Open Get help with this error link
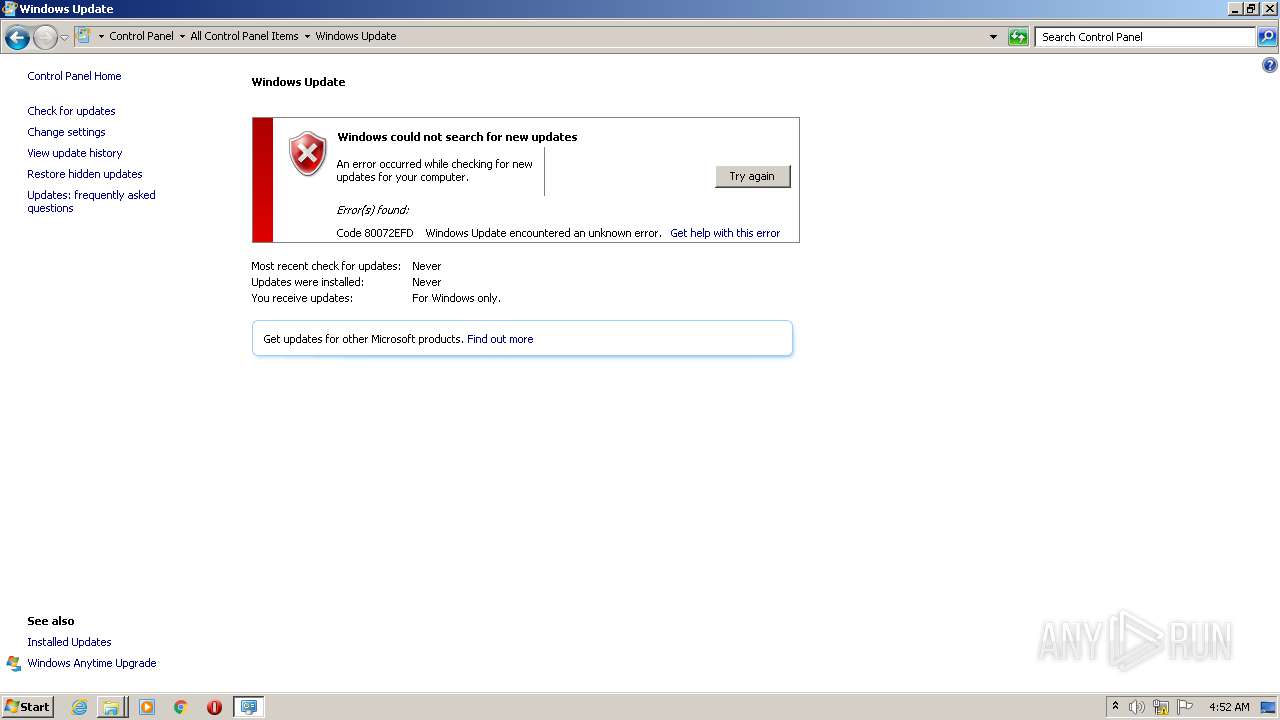Viewport: 1280px width, 720px height. 725,233
